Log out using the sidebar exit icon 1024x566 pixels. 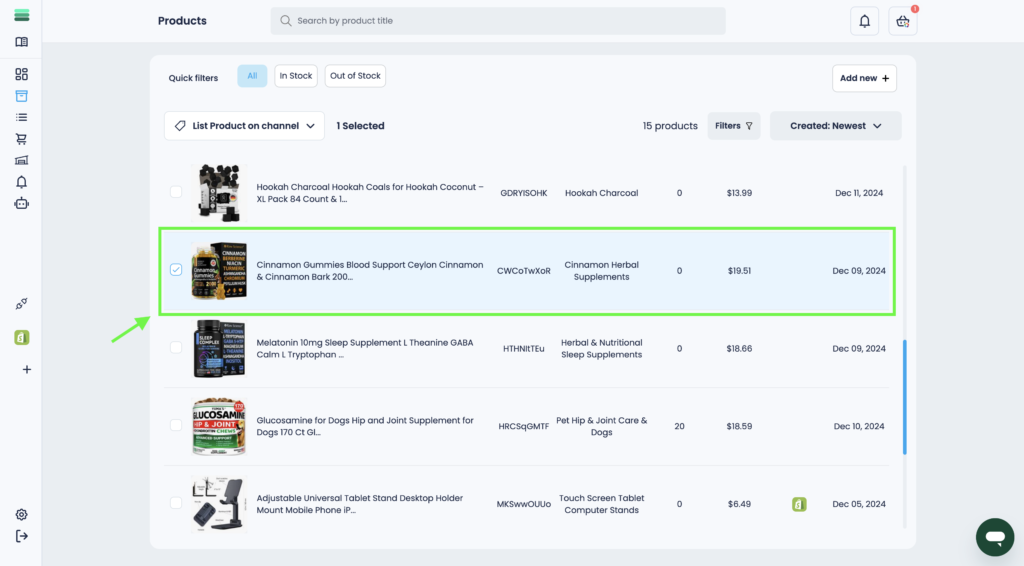[x=21, y=536]
